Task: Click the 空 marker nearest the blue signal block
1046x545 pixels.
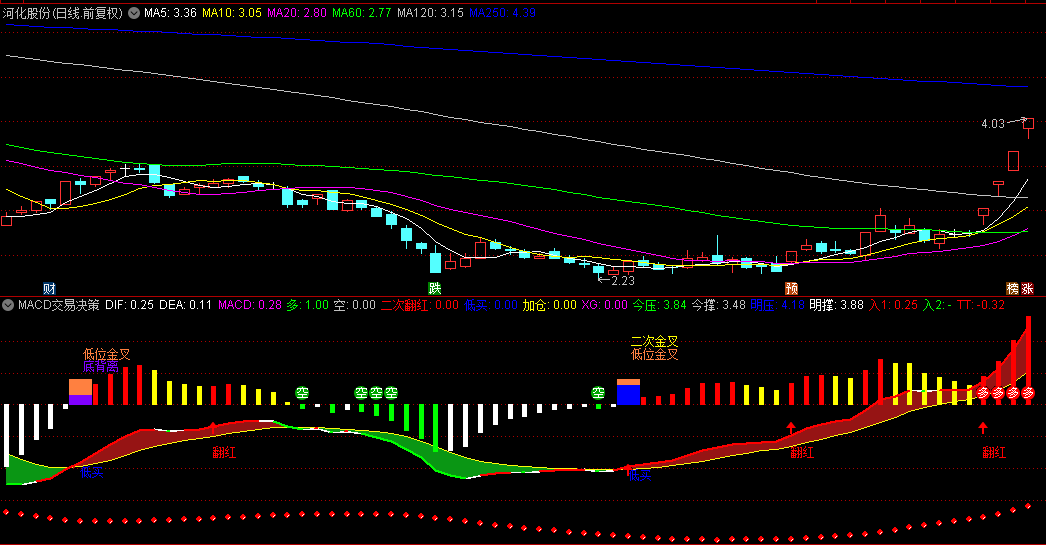Action: [x=598, y=393]
